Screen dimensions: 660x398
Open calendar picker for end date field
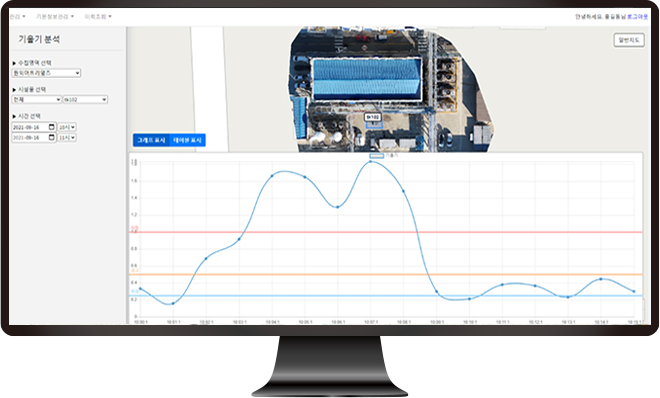pos(52,138)
